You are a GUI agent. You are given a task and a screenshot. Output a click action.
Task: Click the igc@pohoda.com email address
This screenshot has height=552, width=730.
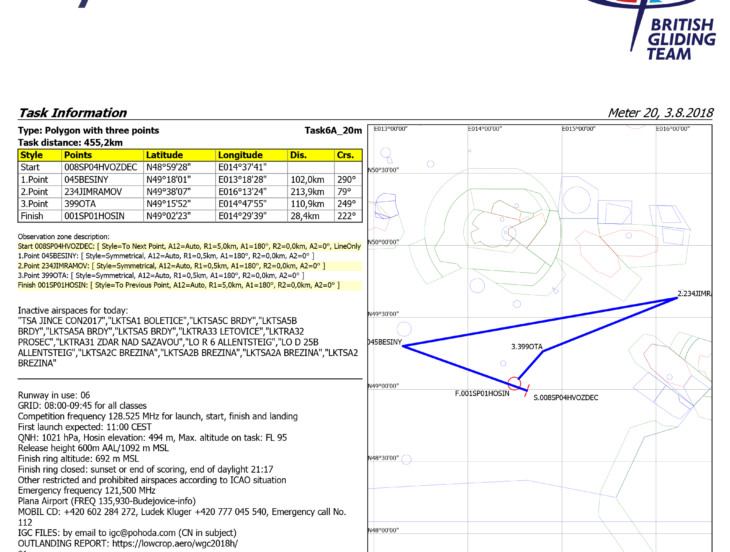tap(148, 534)
